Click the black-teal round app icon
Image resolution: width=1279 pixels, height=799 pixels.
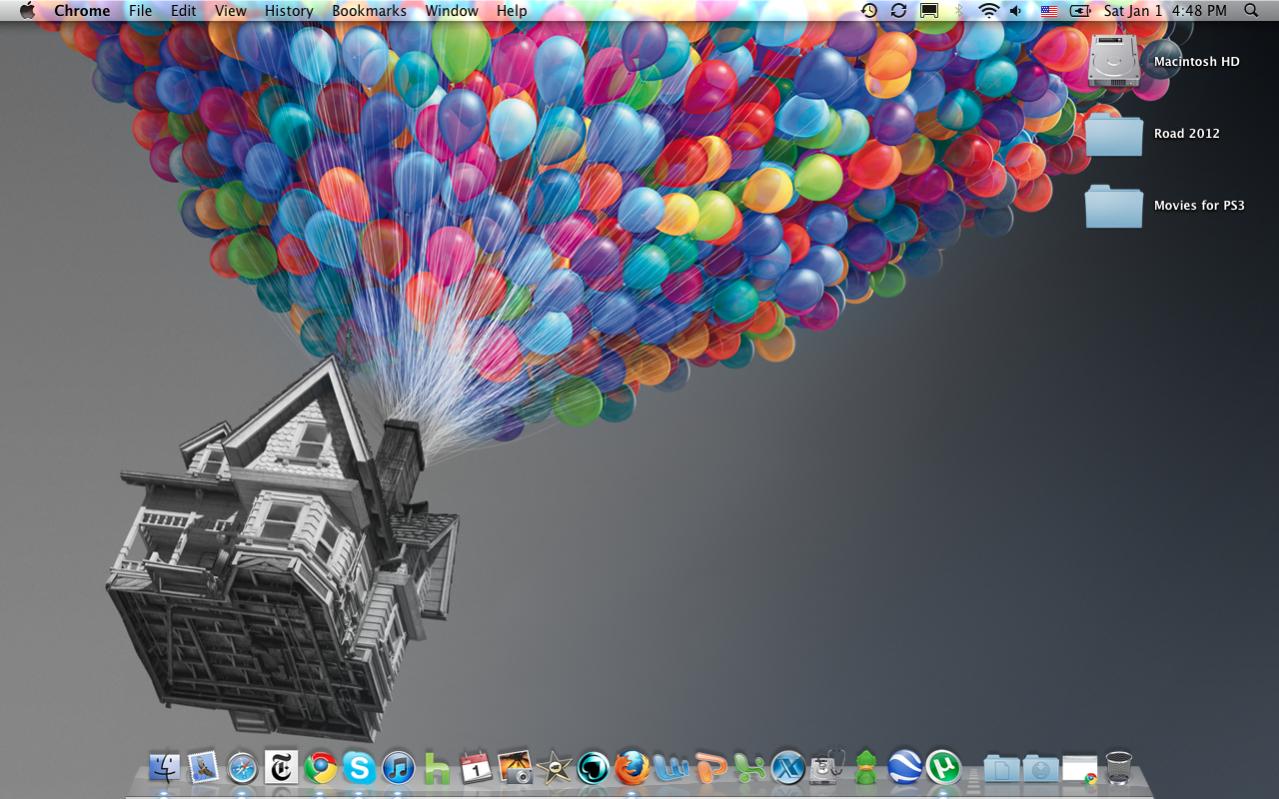593,768
